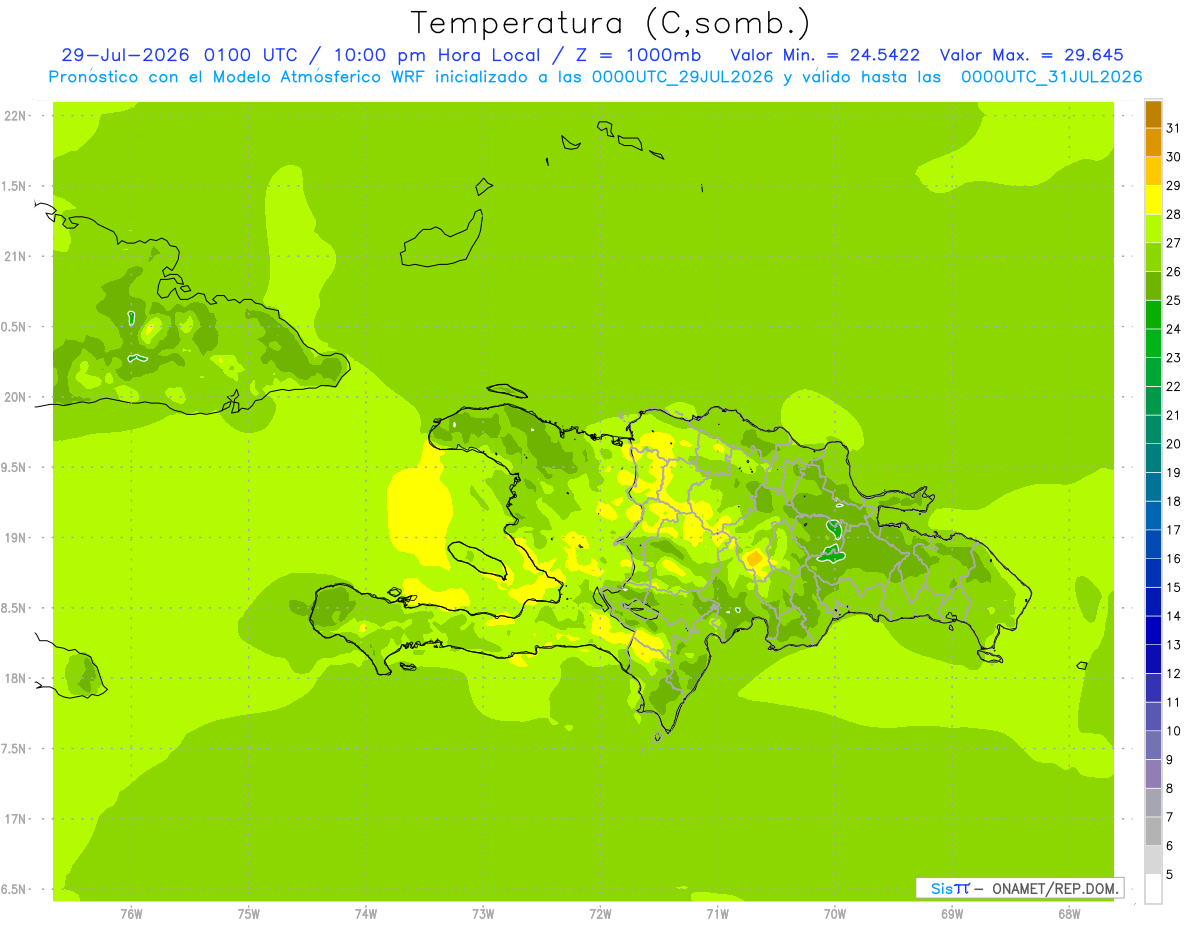
Task: Click legend color band between 16 and 17
Action: [1153, 545]
